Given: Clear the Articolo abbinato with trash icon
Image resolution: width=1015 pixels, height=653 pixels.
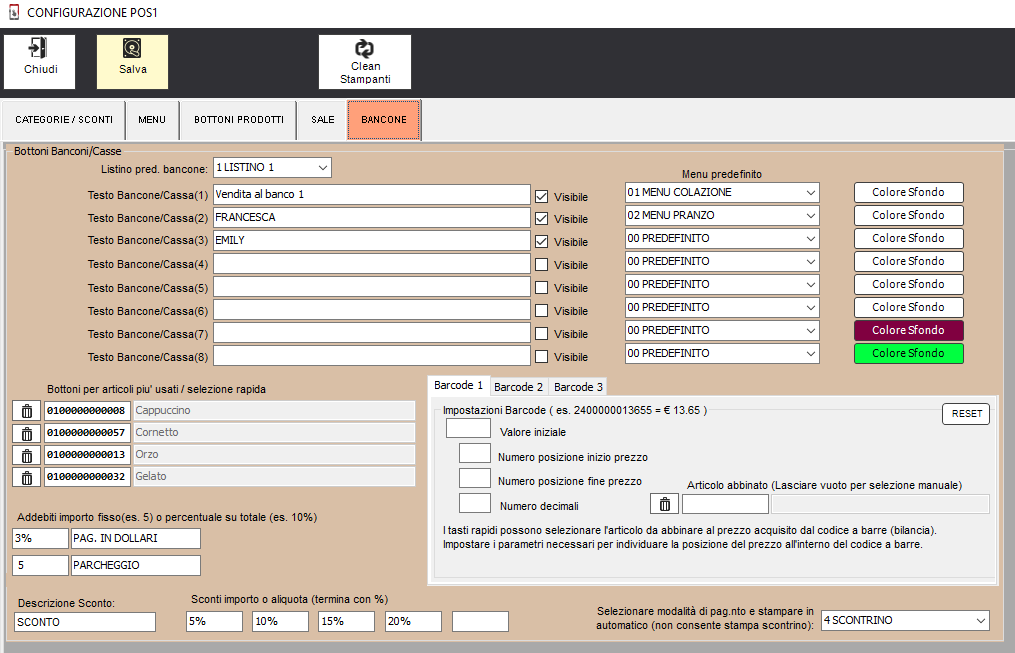Looking at the screenshot, I should (664, 504).
